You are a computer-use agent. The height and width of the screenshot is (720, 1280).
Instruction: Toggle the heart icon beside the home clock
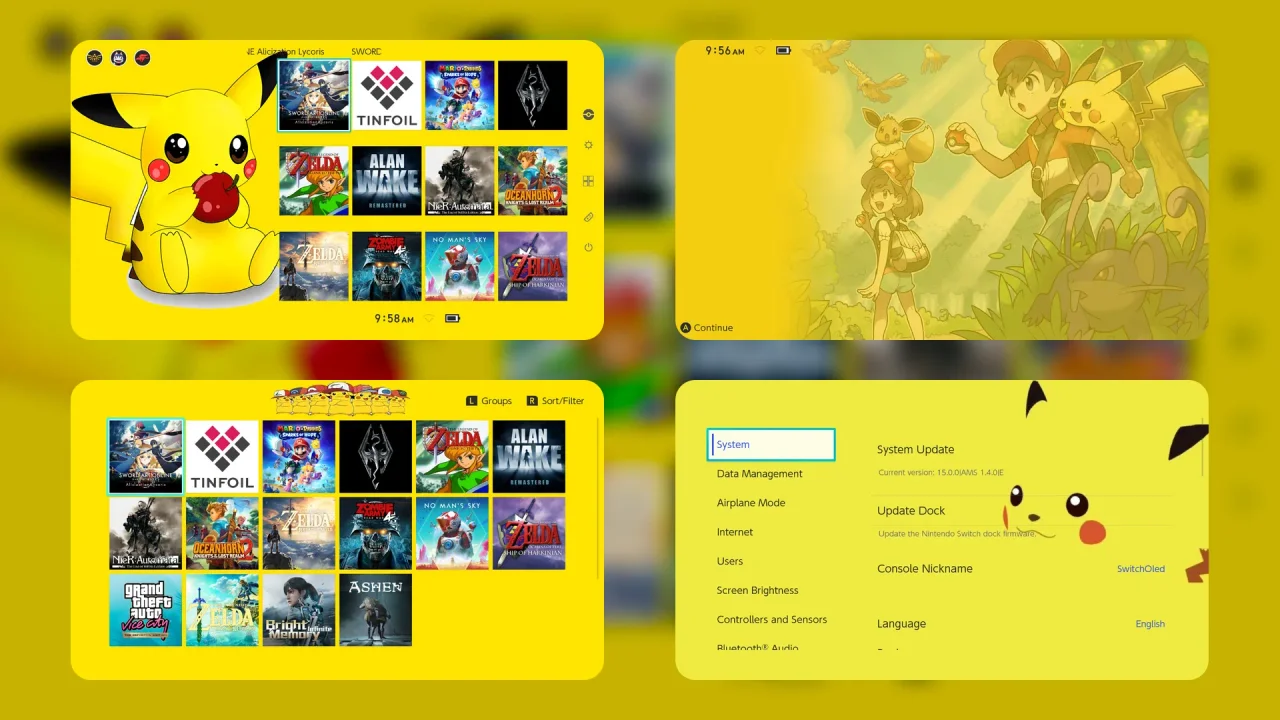tap(429, 318)
